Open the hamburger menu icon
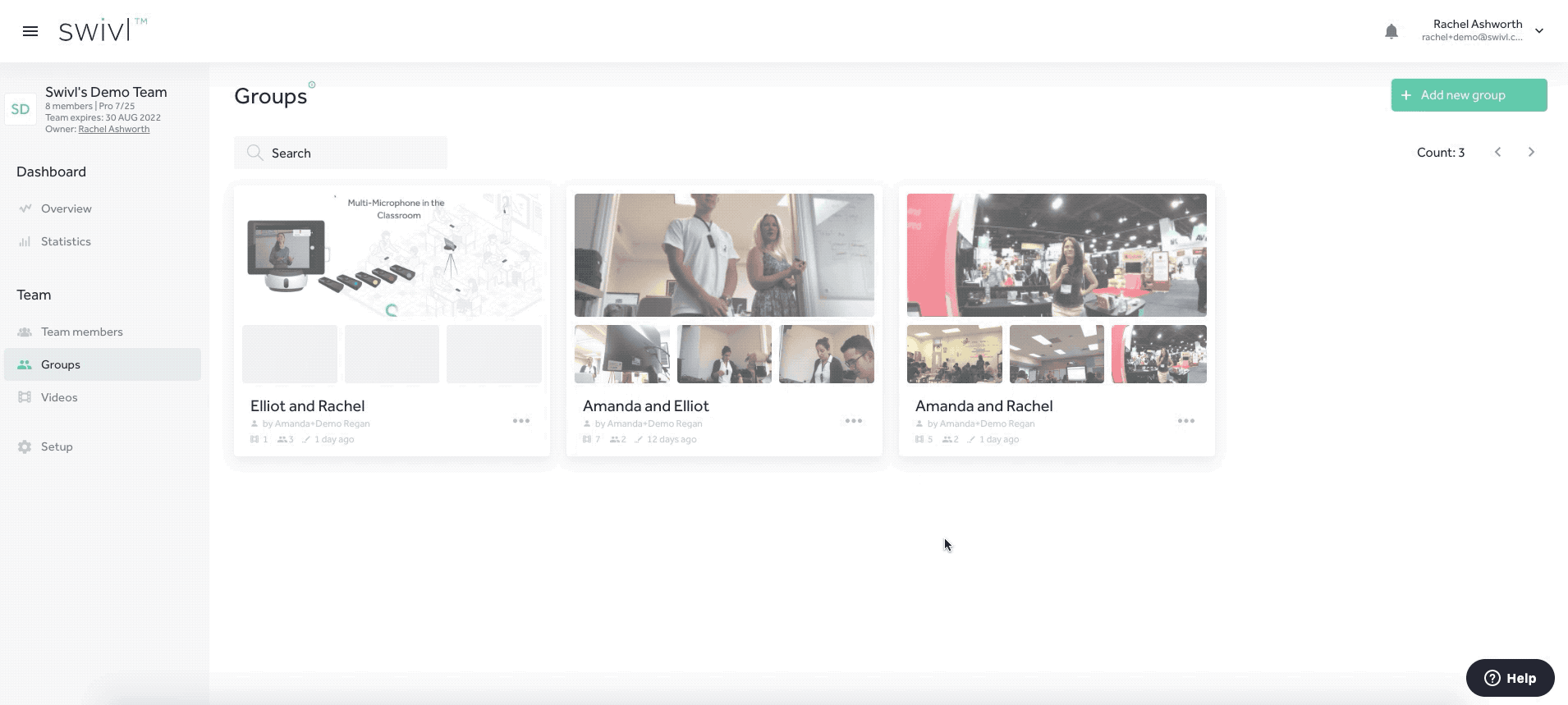1568x705 pixels. 30,31
